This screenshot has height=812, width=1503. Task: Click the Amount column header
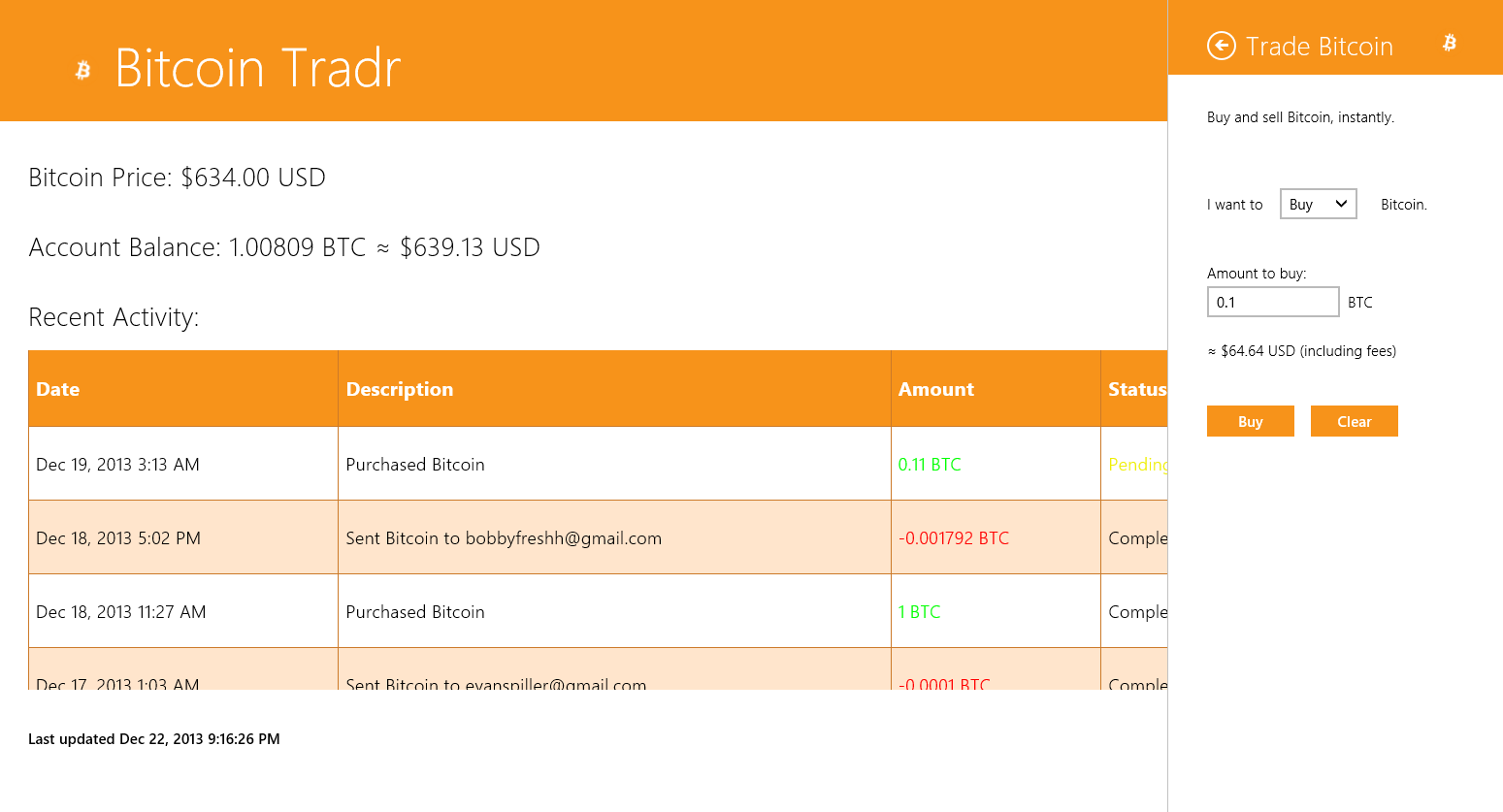pos(935,389)
